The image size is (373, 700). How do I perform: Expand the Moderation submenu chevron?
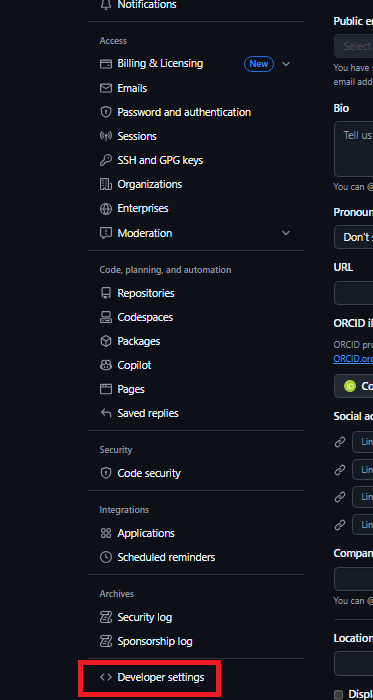pos(286,233)
